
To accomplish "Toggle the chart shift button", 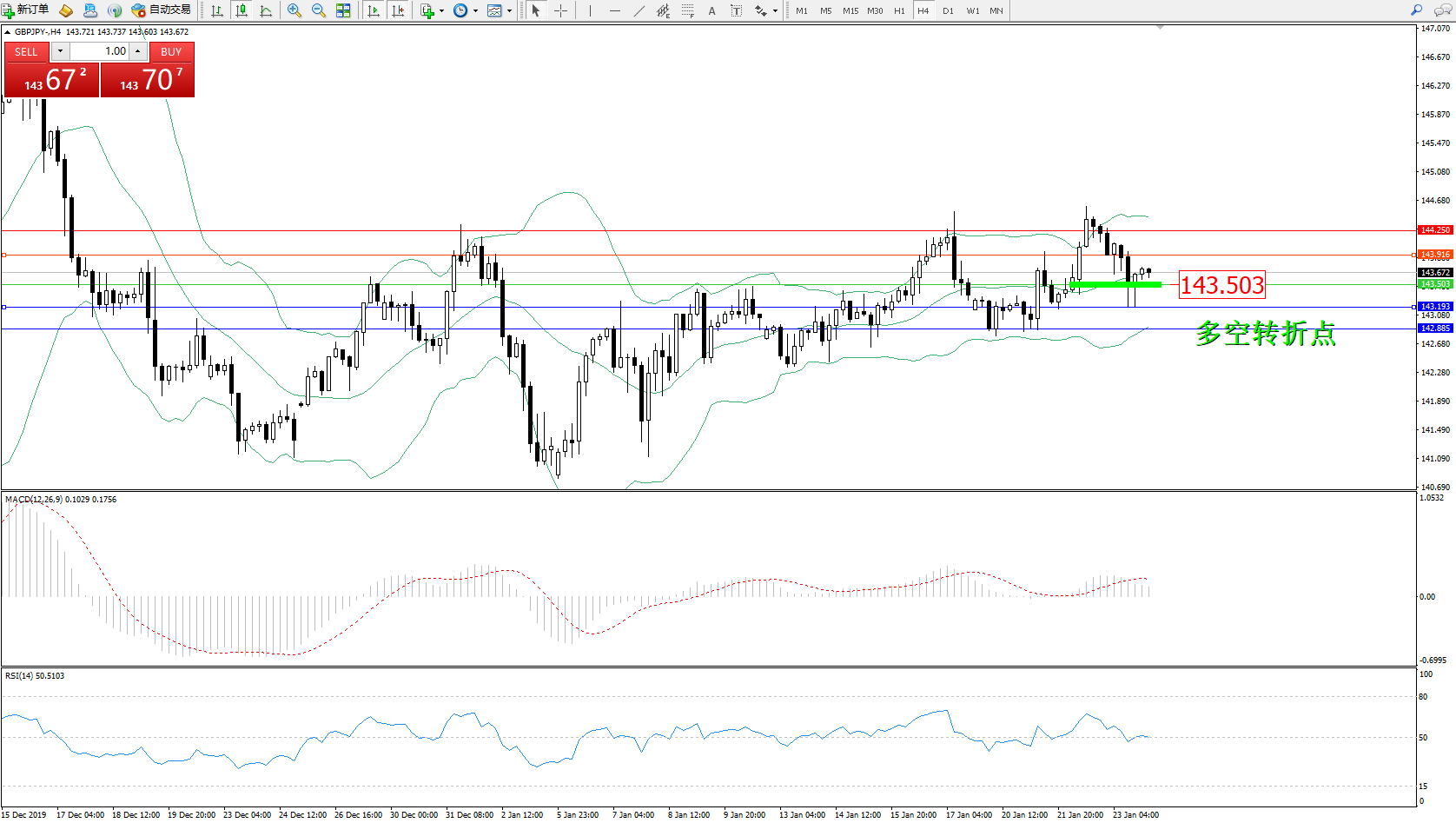I will (x=398, y=10).
